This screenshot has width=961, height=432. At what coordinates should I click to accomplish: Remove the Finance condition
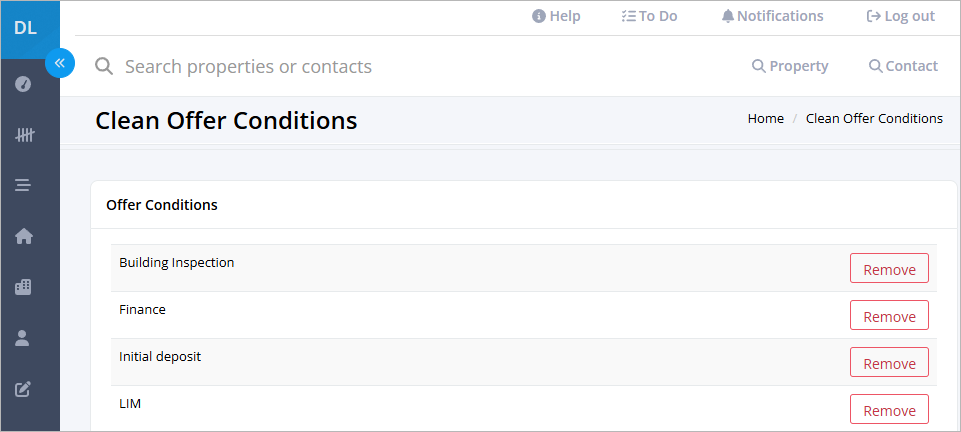coord(889,316)
